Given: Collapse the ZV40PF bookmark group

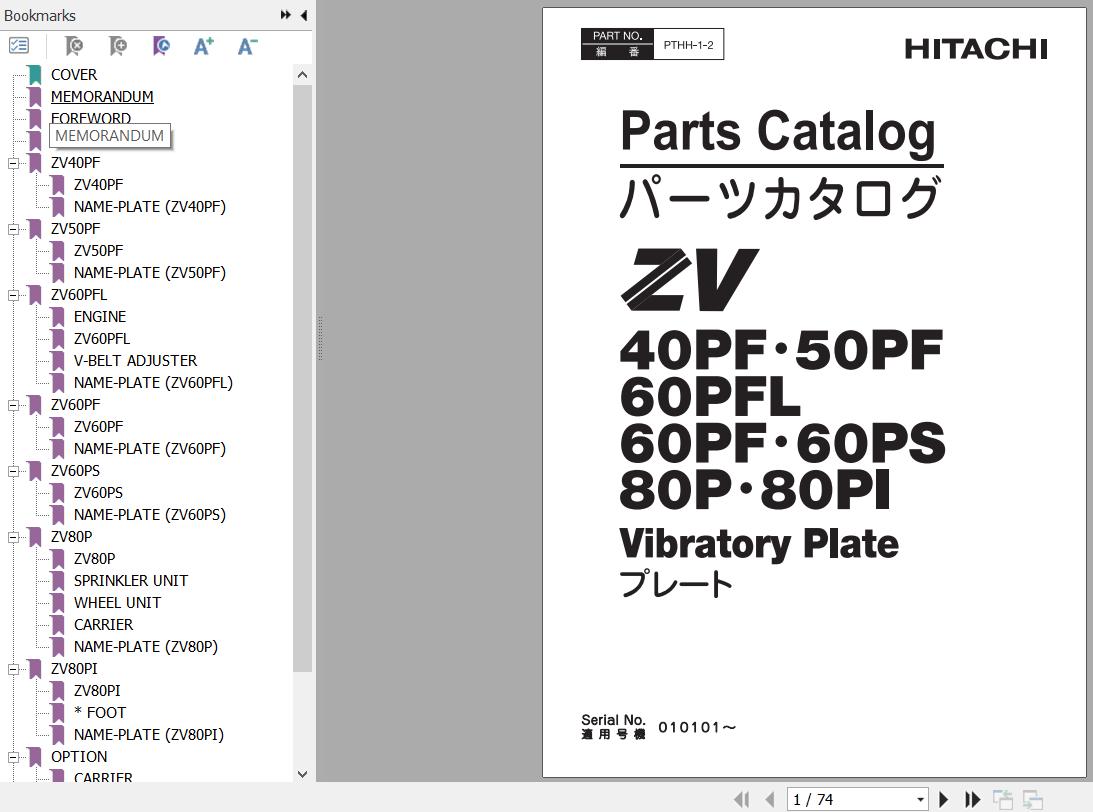Looking at the screenshot, I should point(14,163).
